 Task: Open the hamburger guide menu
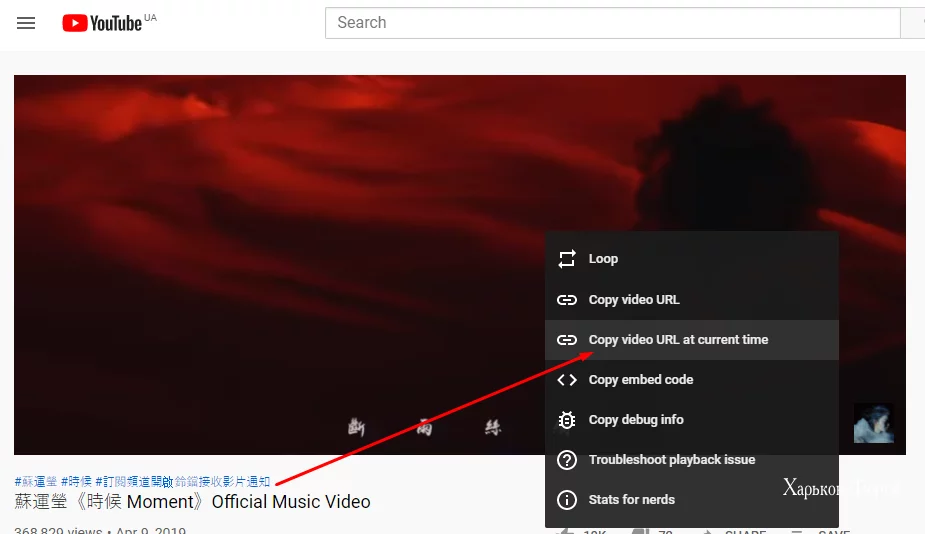click(x=26, y=23)
